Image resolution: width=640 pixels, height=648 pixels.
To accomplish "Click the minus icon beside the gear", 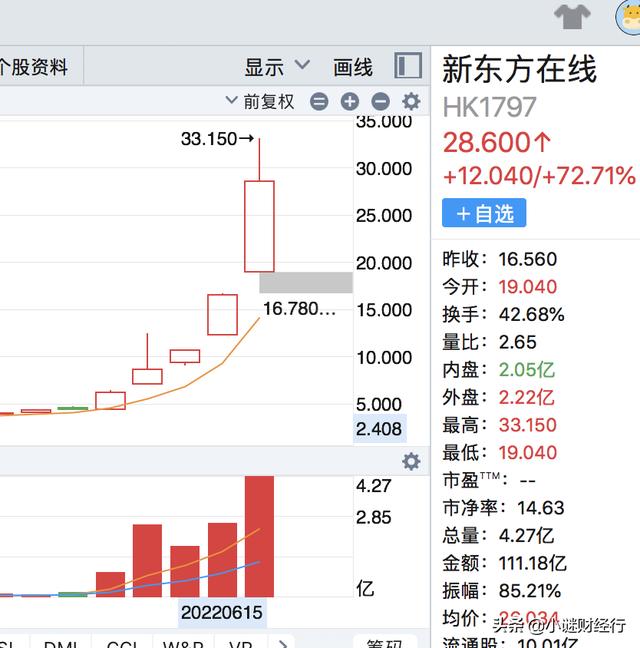I will click(381, 102).
